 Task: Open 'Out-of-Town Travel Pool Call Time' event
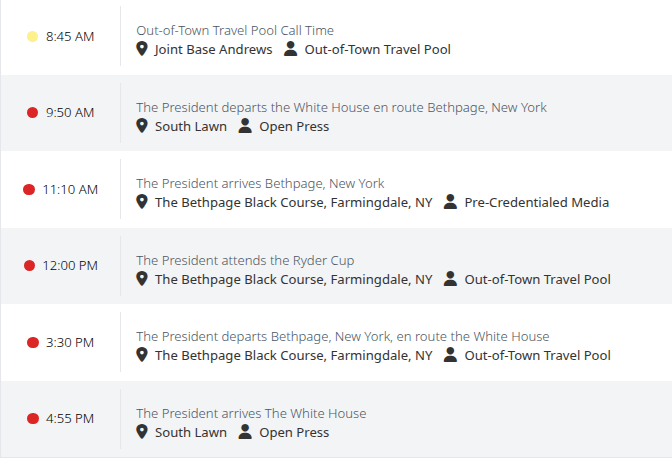235,30
